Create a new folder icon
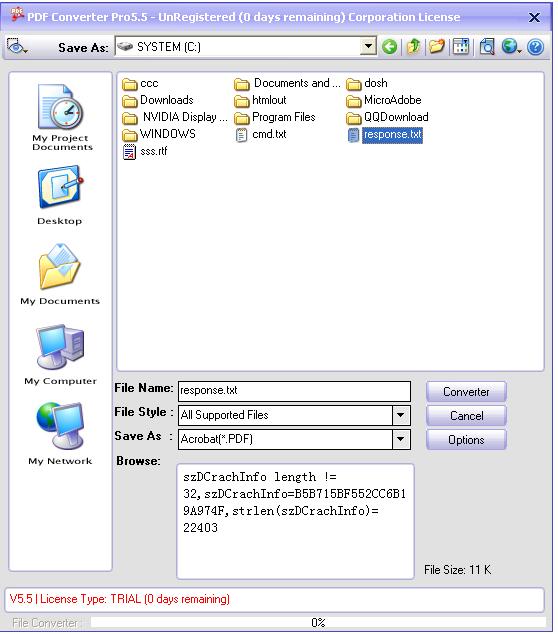The image size is (558, 634). point(437,47)
